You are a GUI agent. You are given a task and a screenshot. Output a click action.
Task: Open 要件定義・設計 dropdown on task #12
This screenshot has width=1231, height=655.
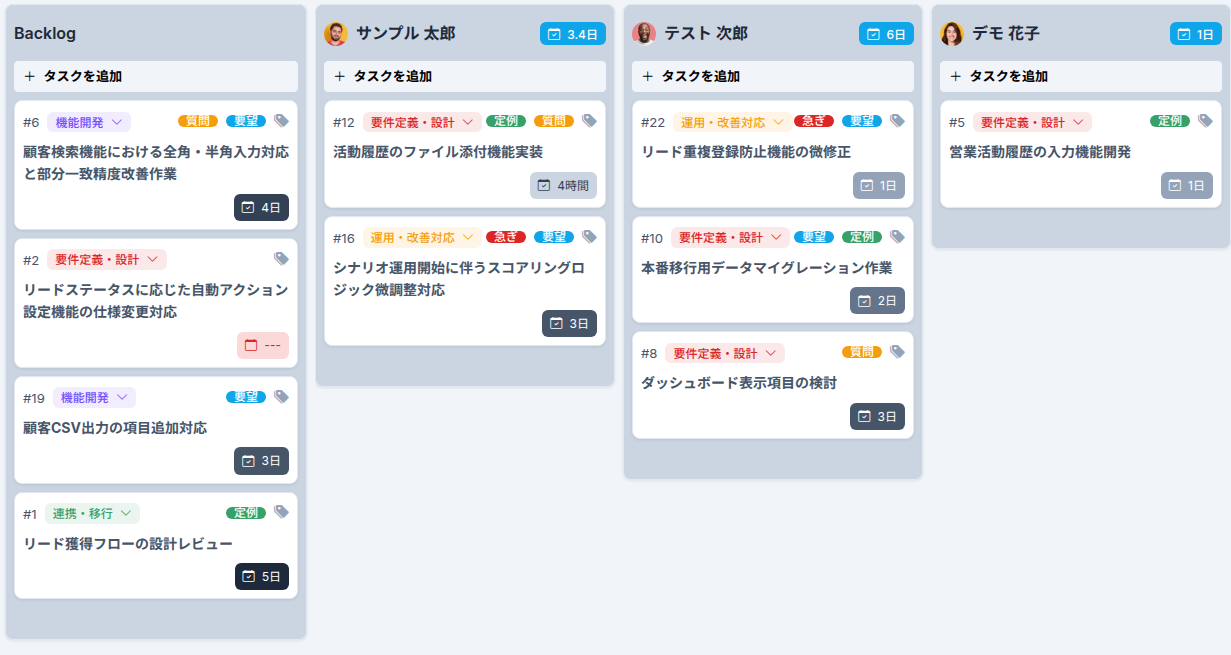423,122
